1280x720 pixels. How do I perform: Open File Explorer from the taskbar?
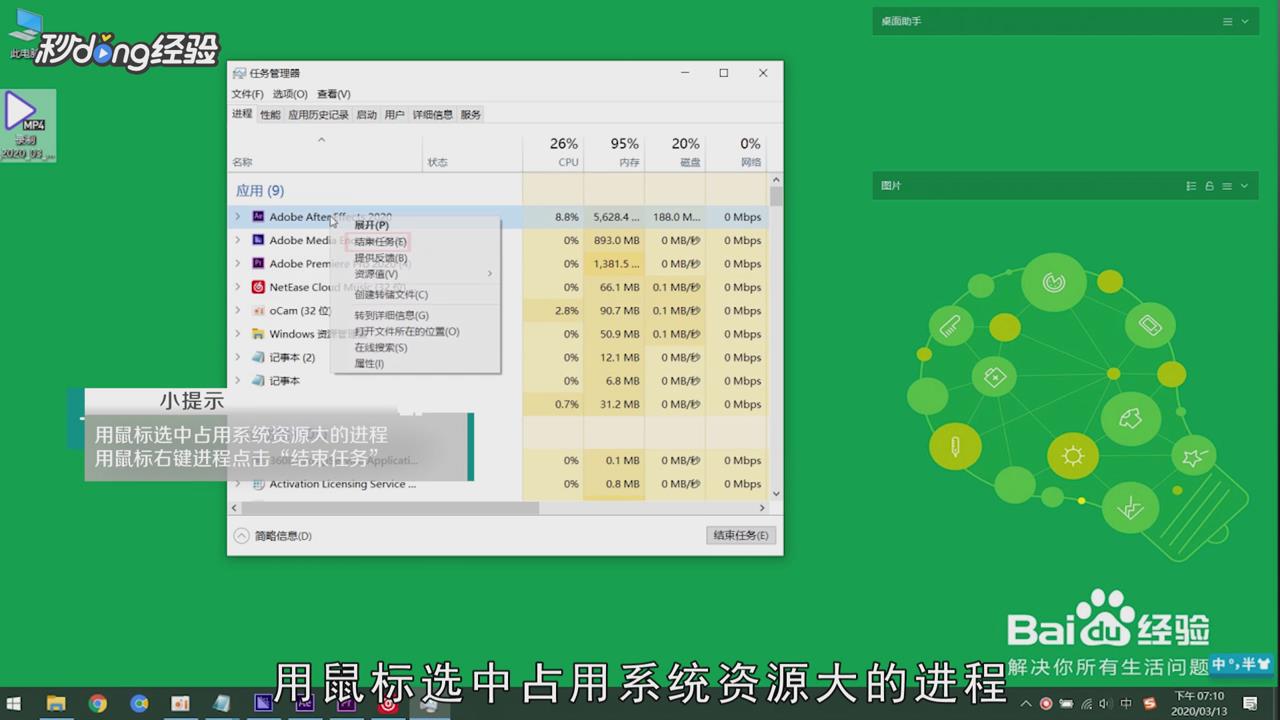[56, 704]
